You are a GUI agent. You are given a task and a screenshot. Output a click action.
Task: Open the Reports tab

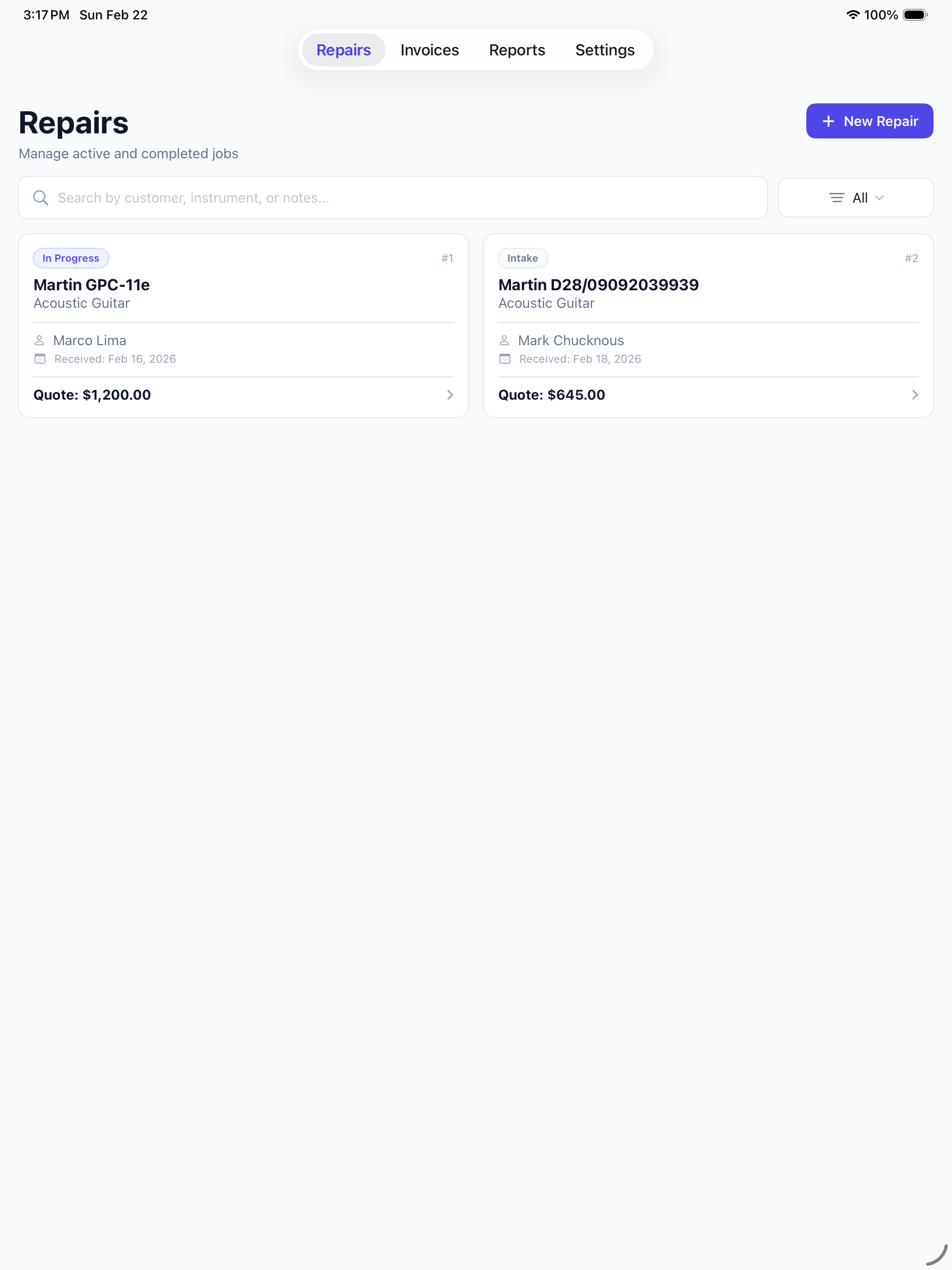click(517, 50)
